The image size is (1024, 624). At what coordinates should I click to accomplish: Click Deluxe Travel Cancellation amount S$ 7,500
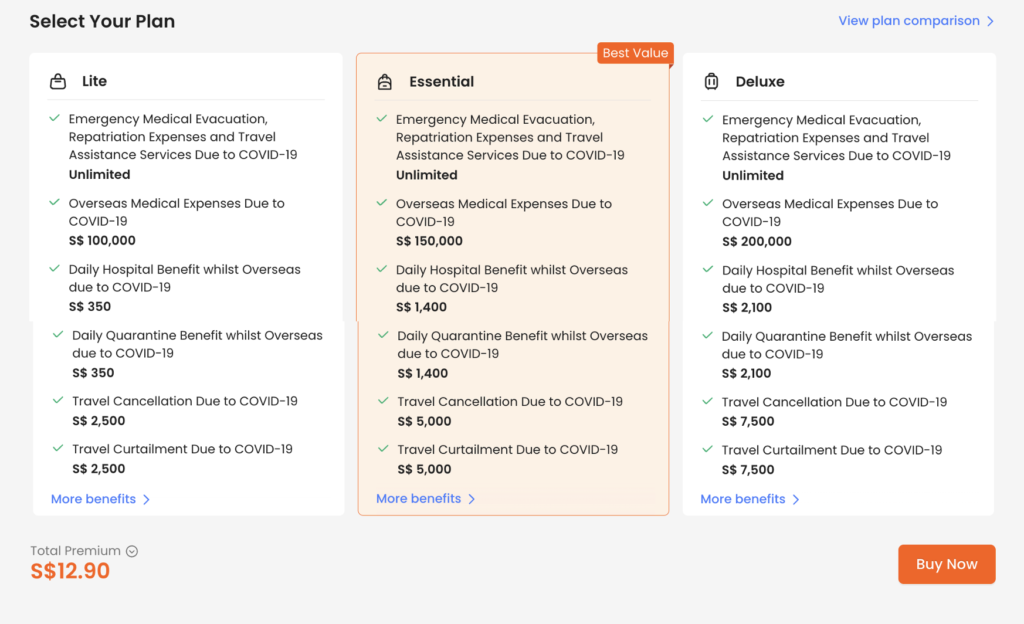(748, 422)
